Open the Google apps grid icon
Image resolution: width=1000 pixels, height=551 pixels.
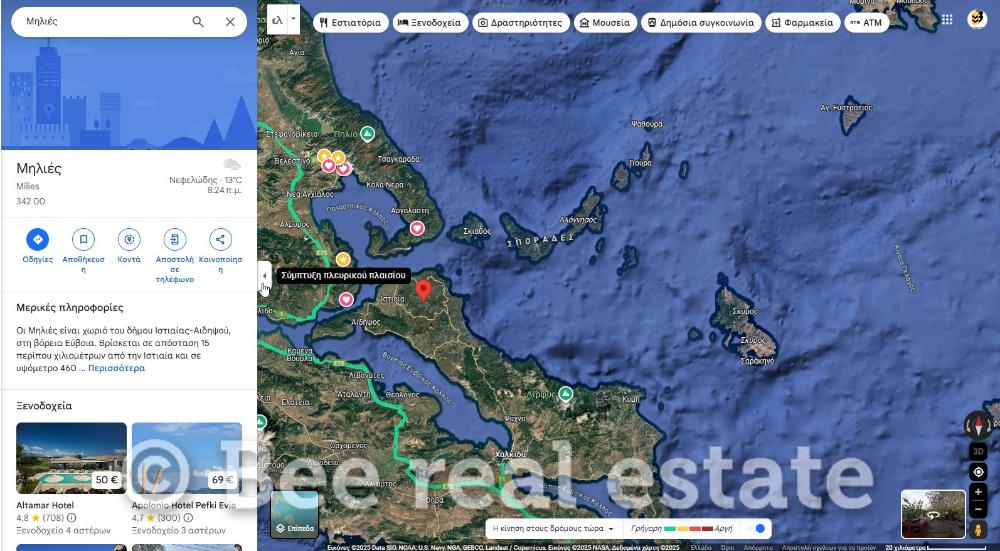(946, 19)
